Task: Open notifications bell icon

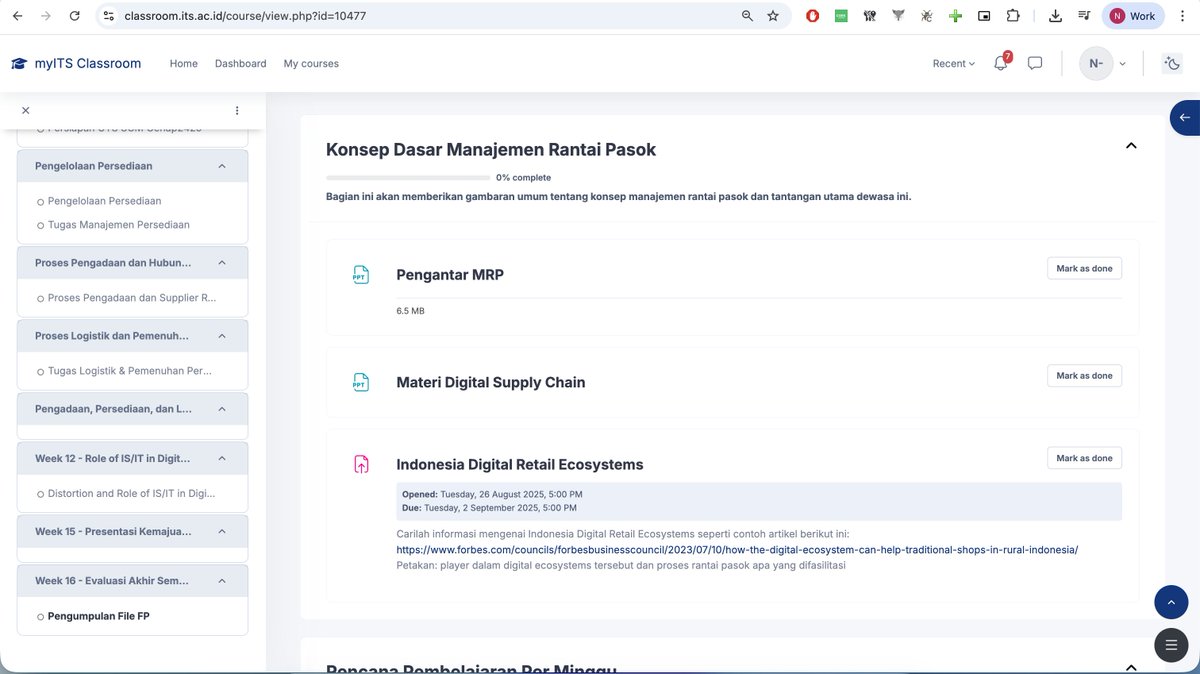Action: pyautogui.click(x=1000, y=63)
